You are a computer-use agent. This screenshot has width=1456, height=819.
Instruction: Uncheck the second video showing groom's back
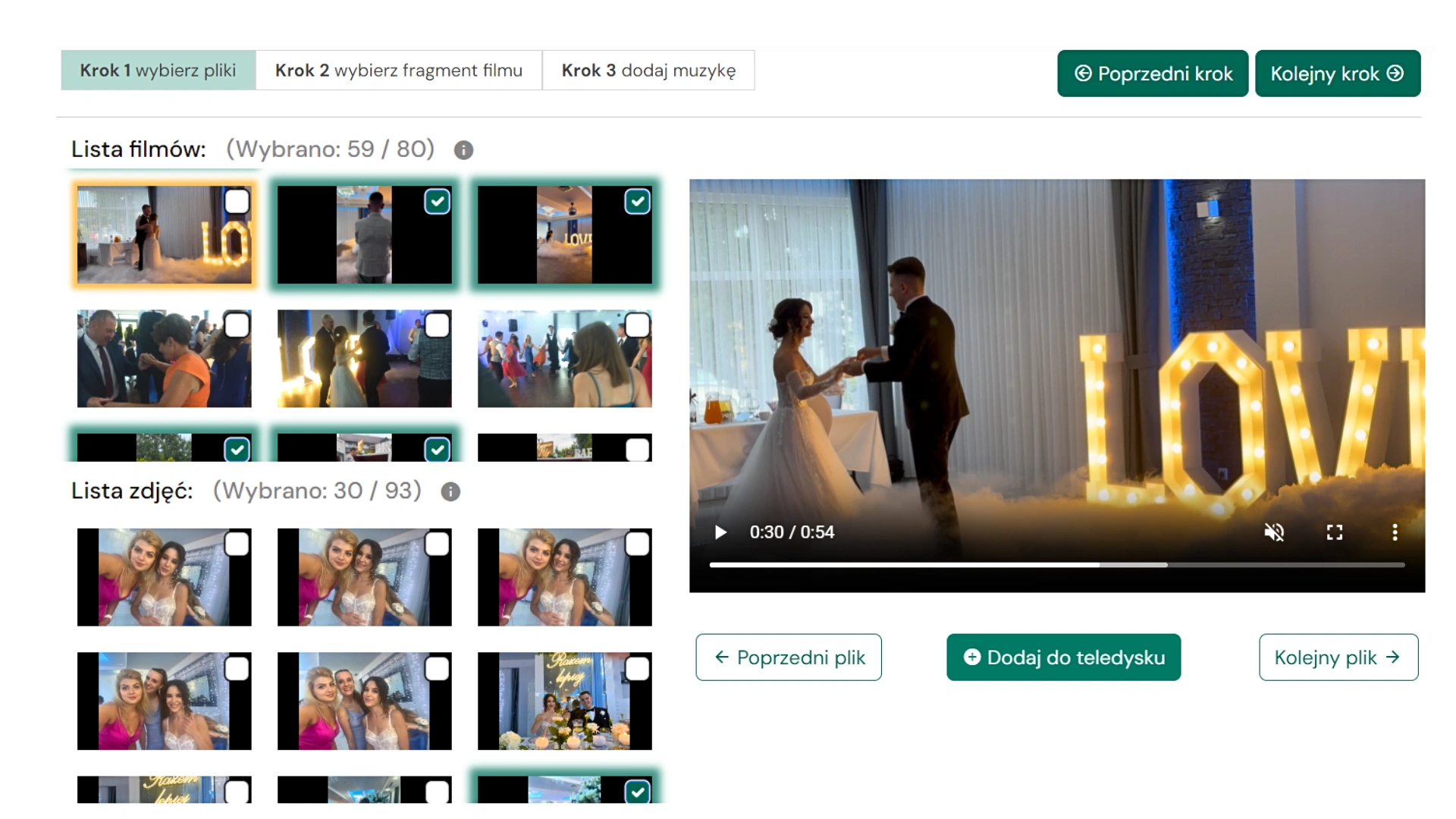click(437, 202)
